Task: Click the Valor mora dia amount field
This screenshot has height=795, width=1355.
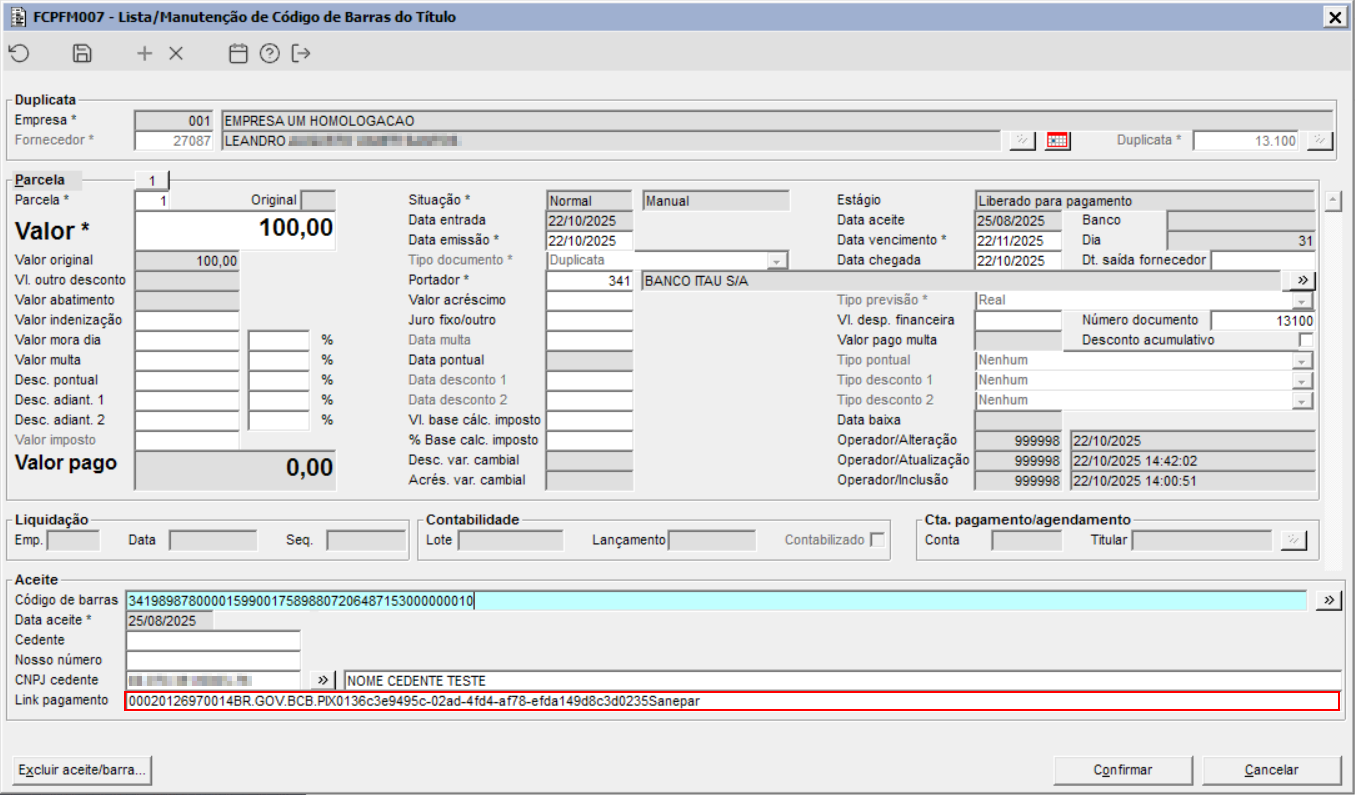Action: coord(187,341)
